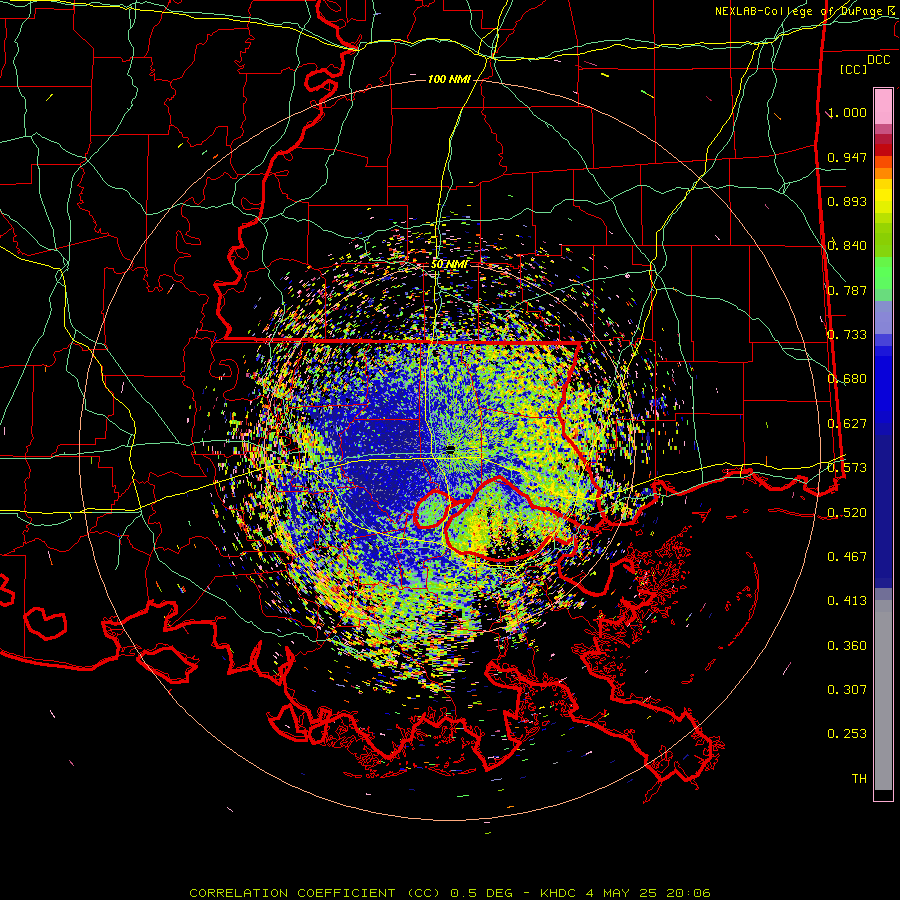The height and width of the screenshot is (900, 900).
Task: Select the 0.893 scale value
Action: (x=847, y=201)
